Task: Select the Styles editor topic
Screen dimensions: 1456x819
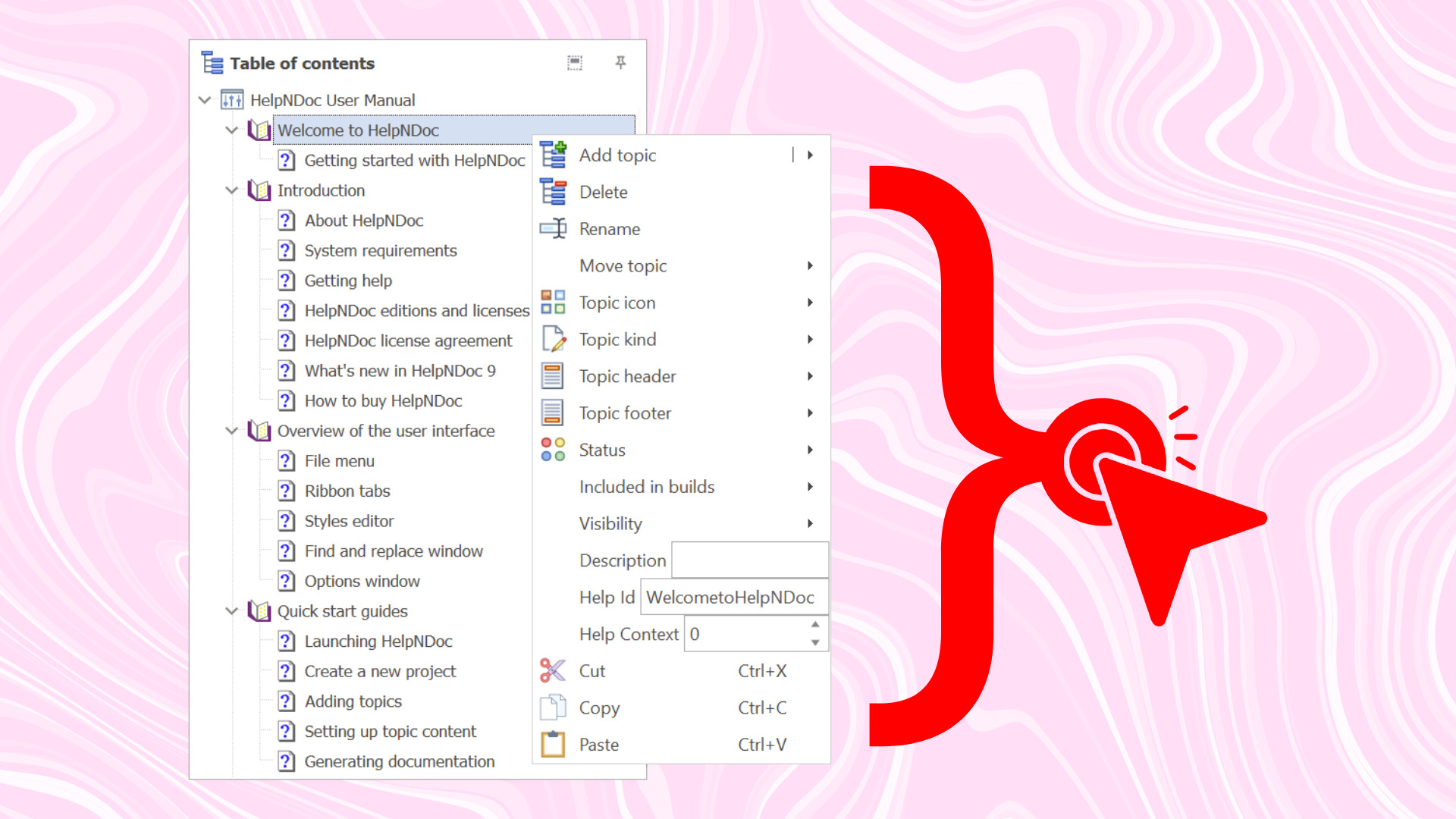Action: (349, 521)
